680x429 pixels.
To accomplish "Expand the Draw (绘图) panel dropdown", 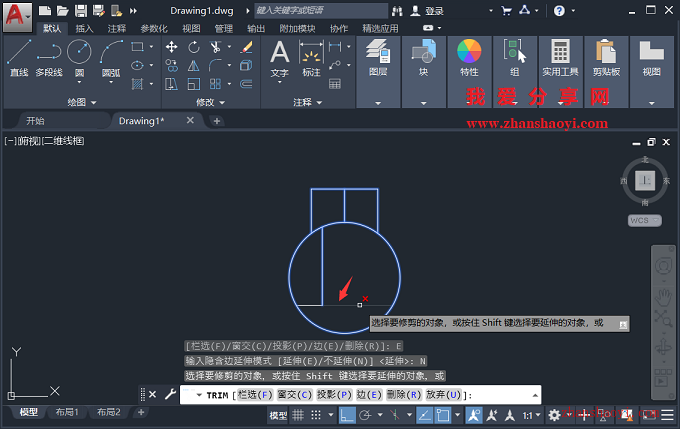I will click(82, 102).
